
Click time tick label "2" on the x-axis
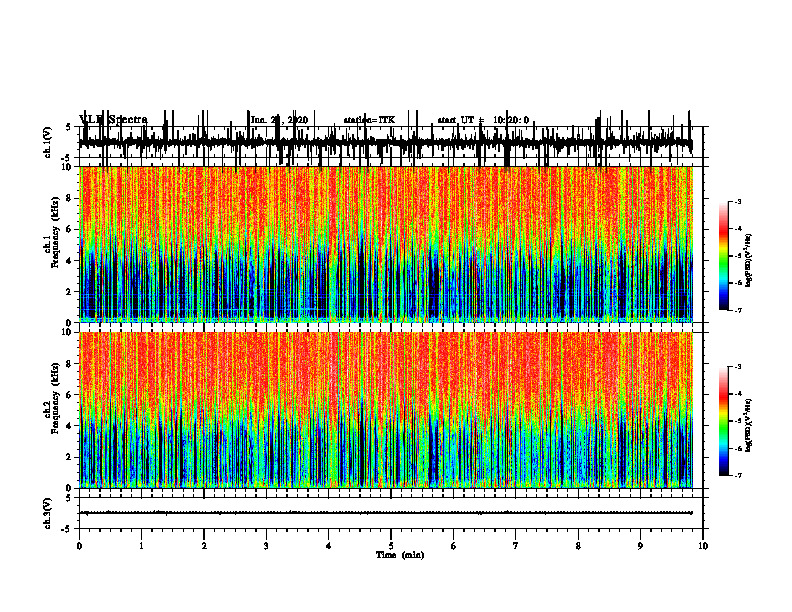click(x=204, y=546)
